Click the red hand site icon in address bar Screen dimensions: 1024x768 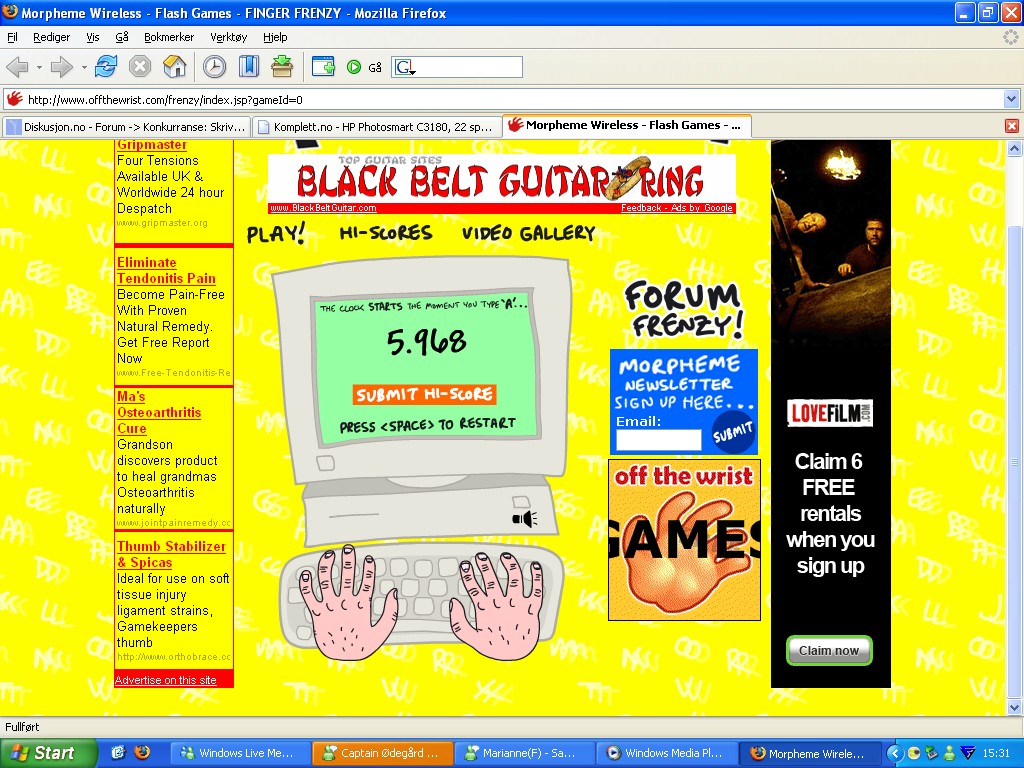14,100
